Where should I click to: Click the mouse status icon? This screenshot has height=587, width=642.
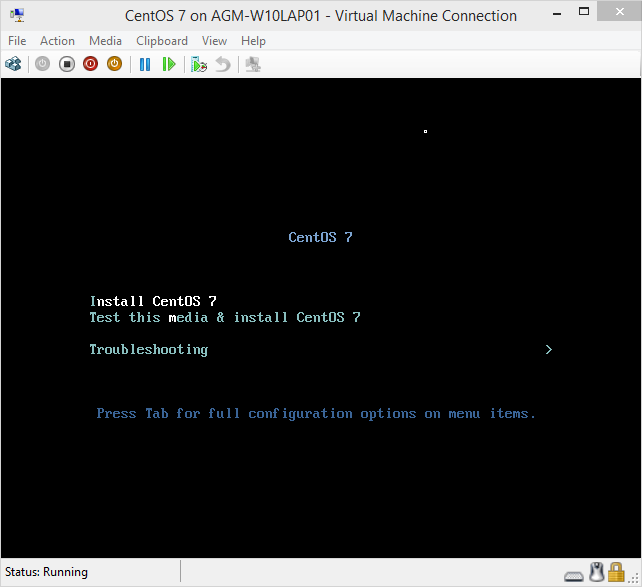pyautogui.click(x=597, y=572)
